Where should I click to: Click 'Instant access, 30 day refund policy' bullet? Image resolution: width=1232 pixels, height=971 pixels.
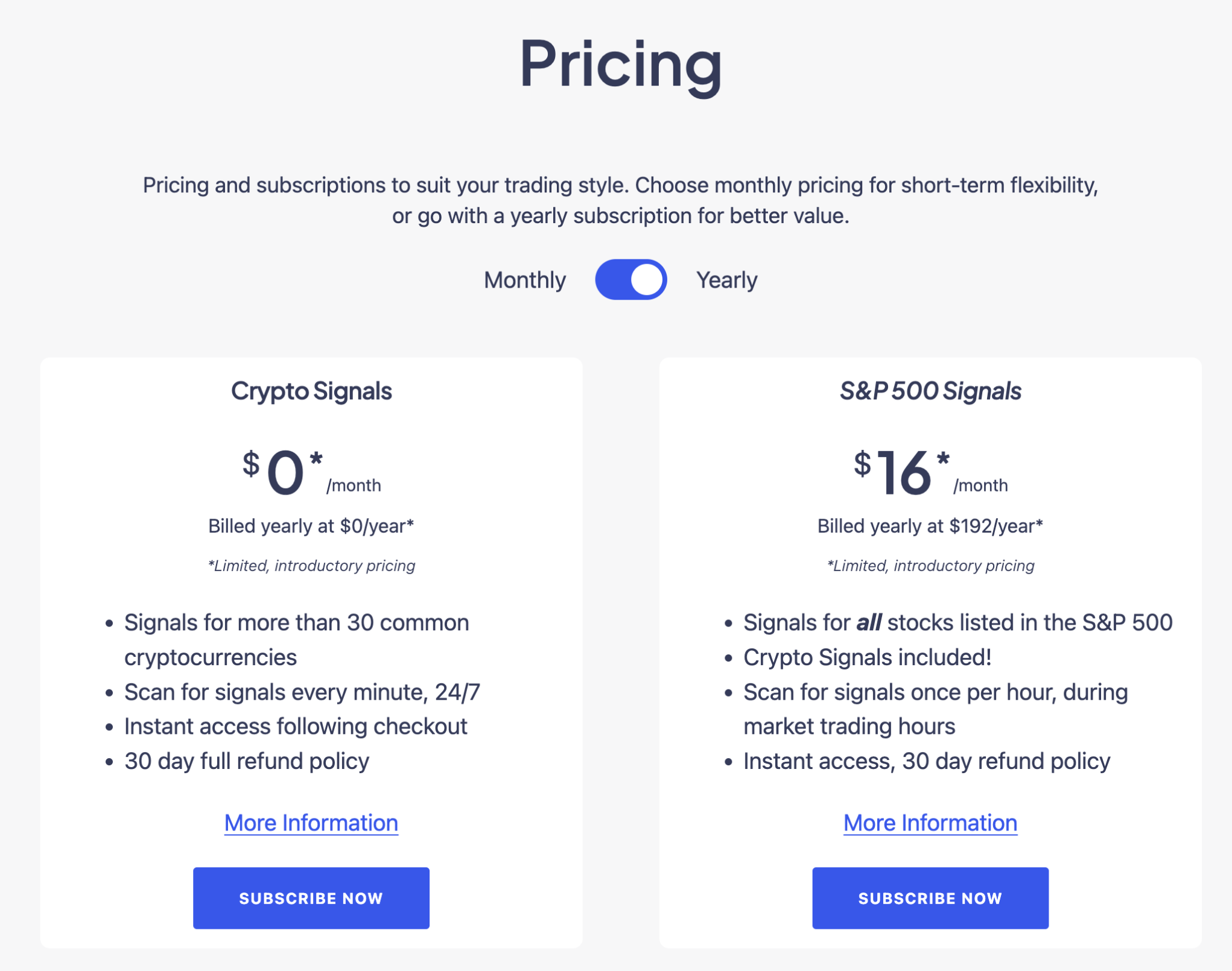coord(927,761)
